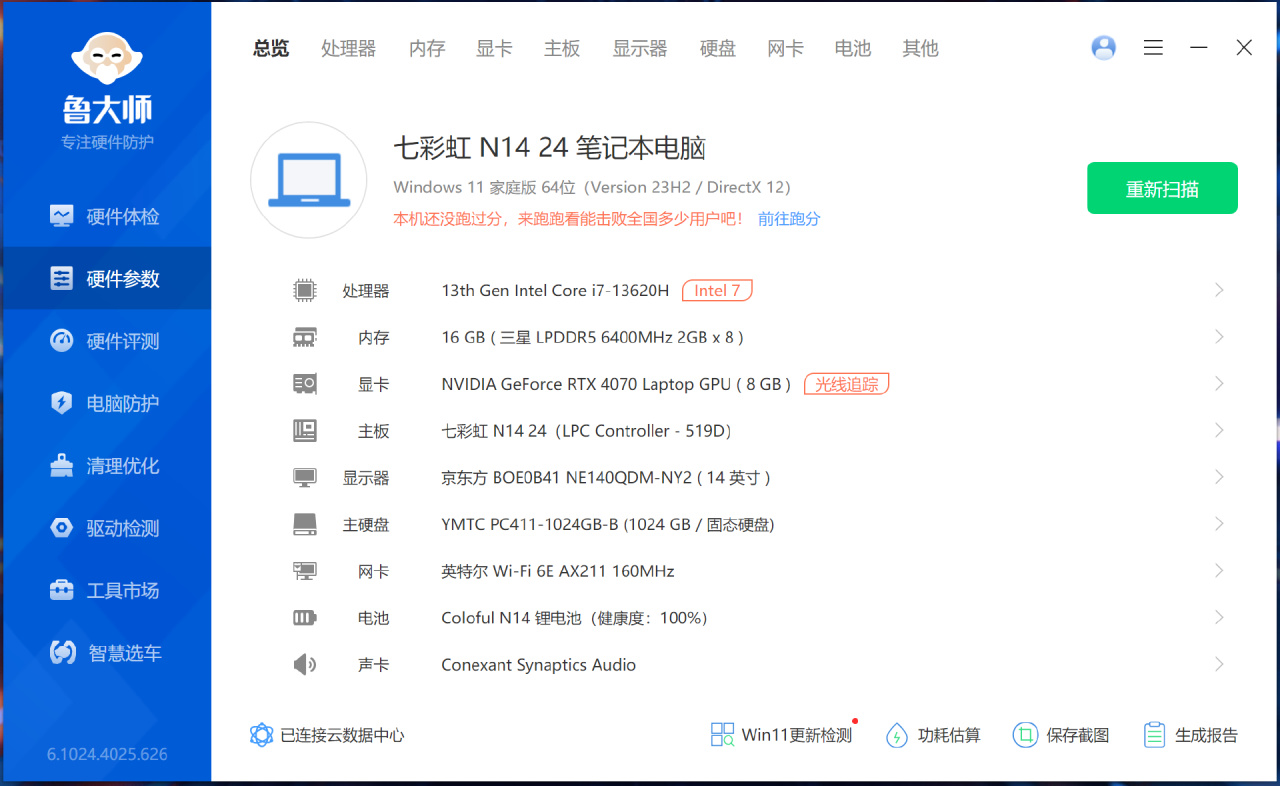Expand the 电池 row chevron

pos(1219,618)
